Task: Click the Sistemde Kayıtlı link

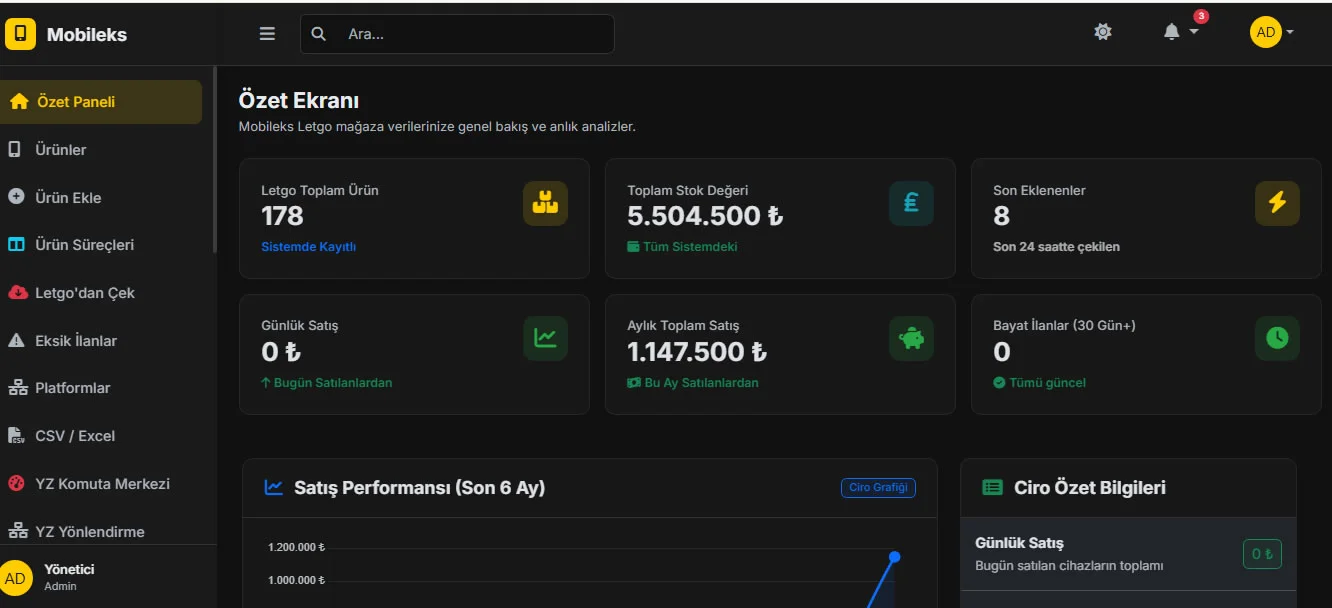Action: click(308, 247)
